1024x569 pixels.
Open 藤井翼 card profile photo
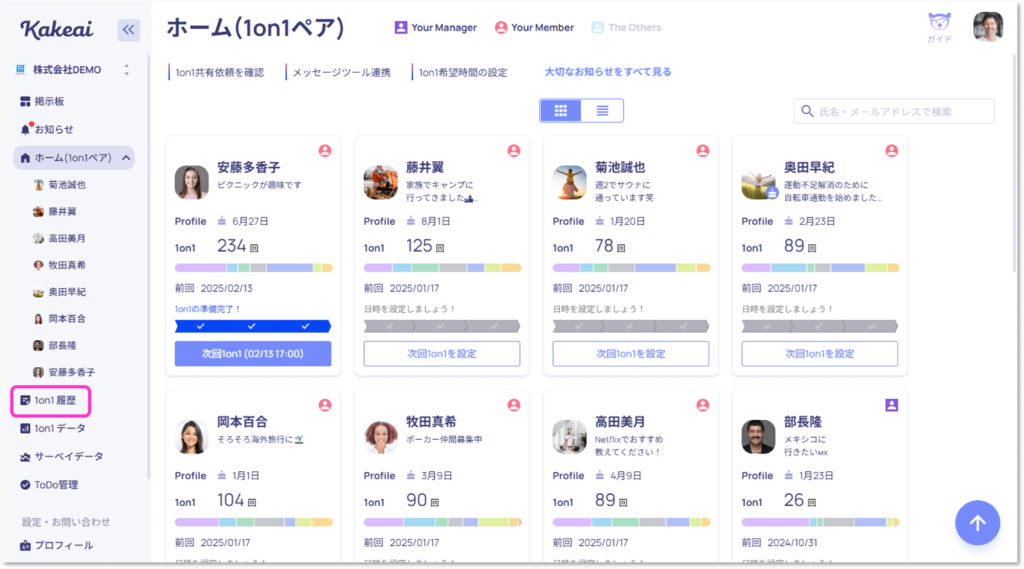point(381,182)
